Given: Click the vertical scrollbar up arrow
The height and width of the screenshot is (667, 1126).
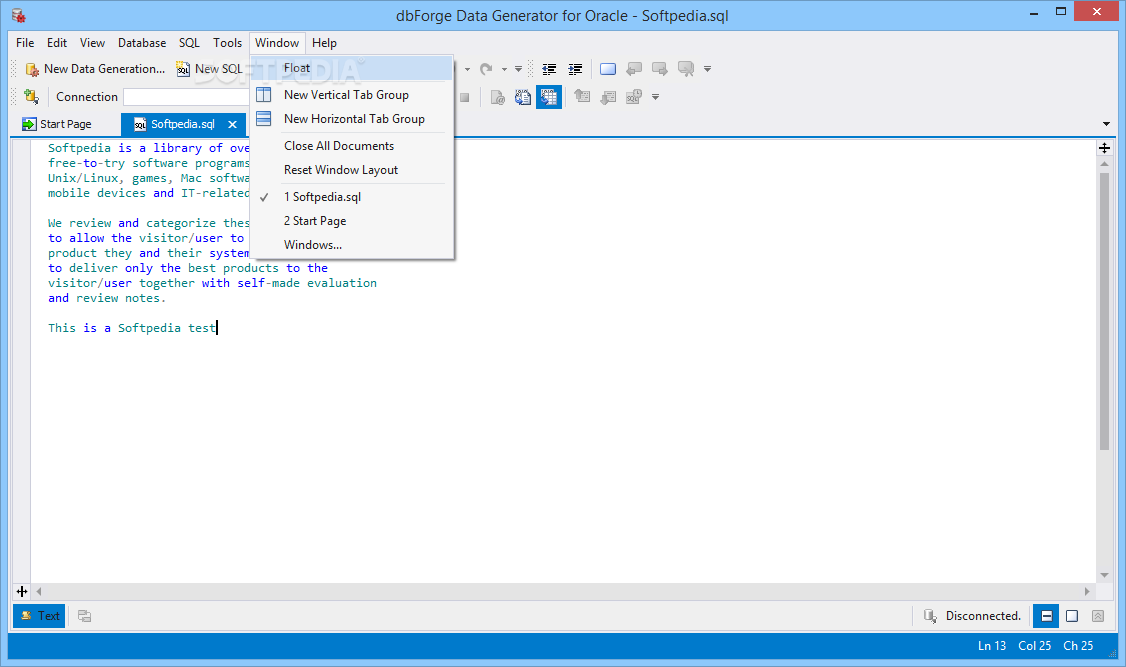Looking at the screenshot, I should 1104,164.
